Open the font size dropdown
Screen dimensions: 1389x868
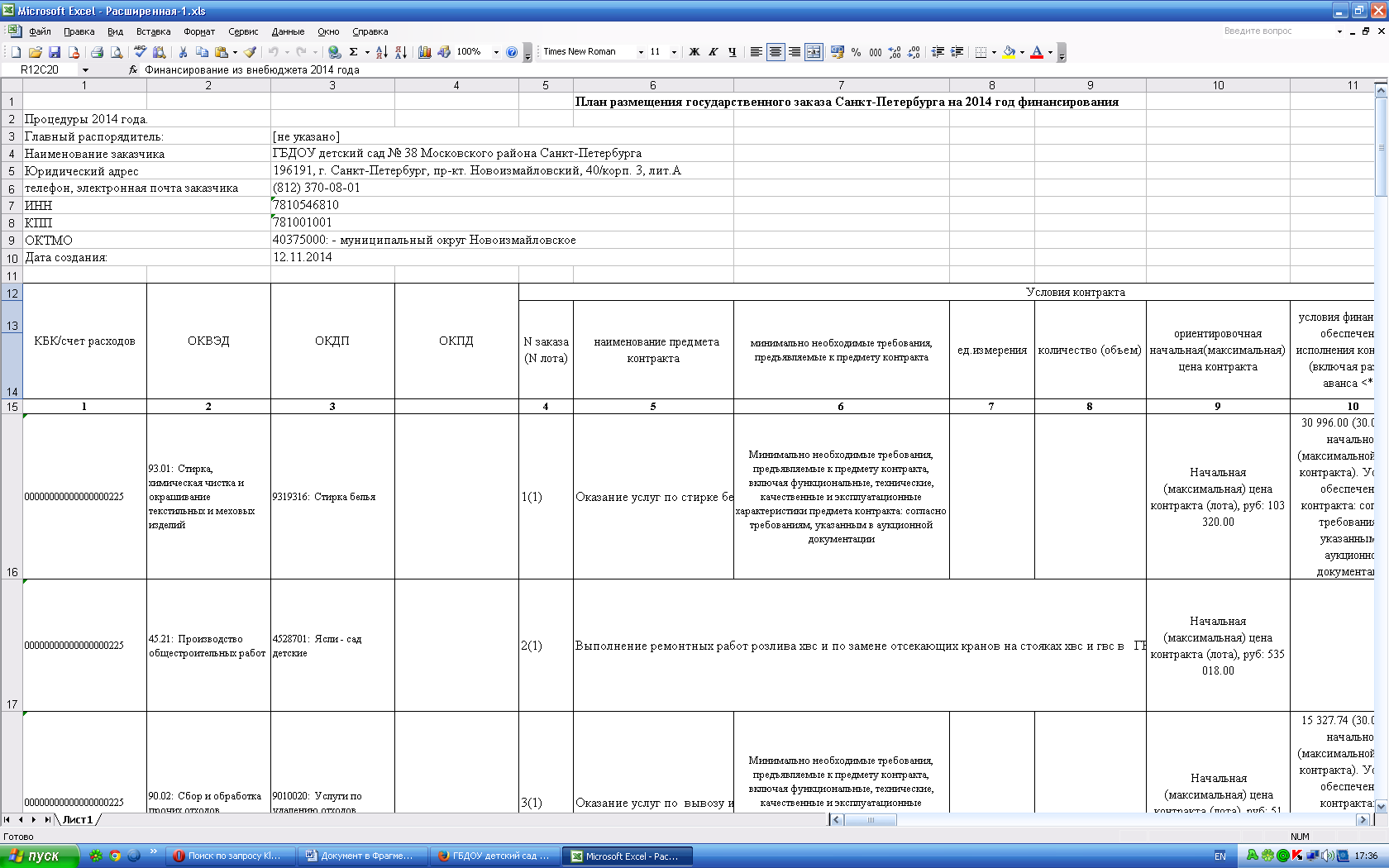point(674,52)
